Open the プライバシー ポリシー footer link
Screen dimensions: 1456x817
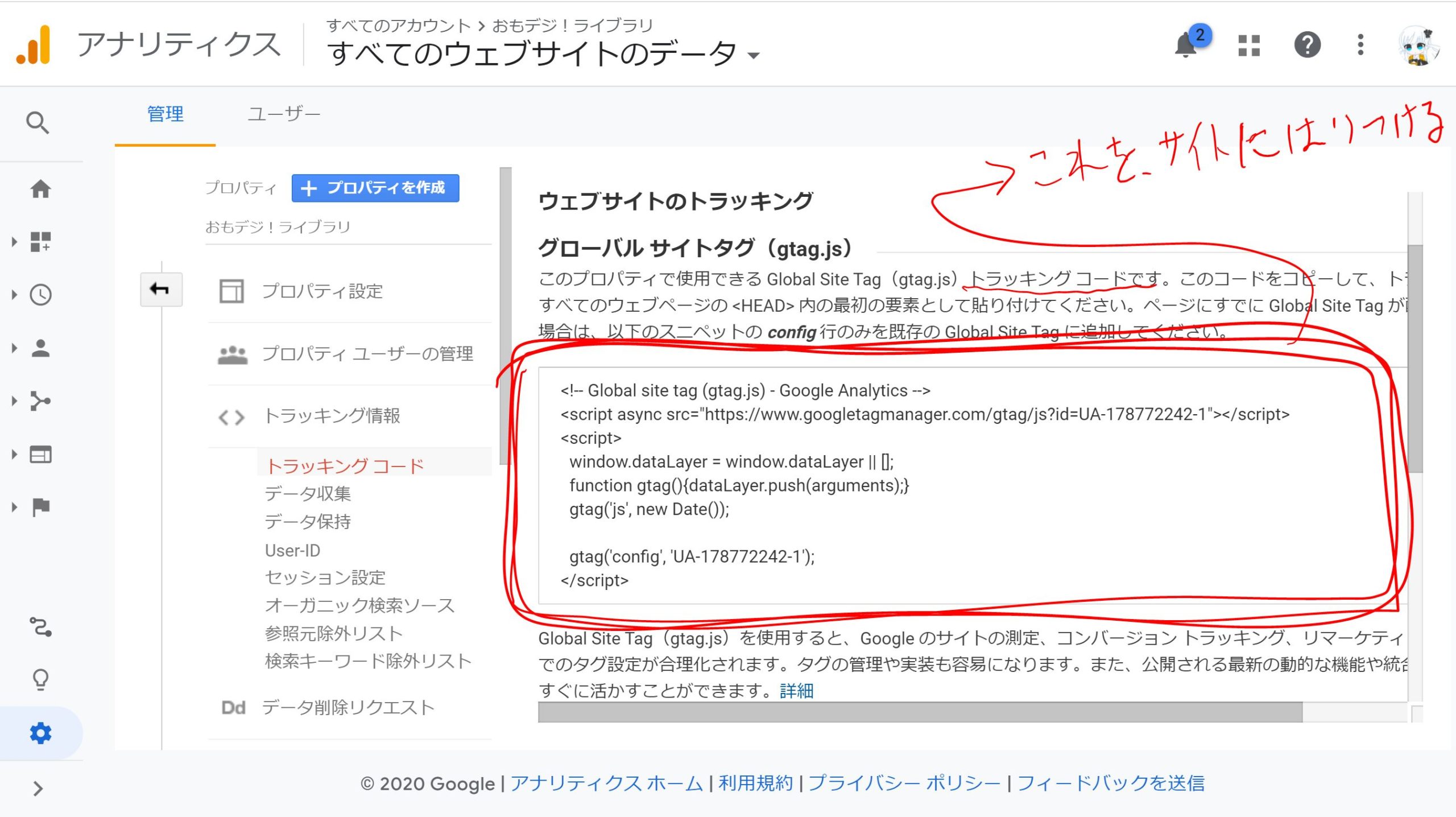[x=904, y=783]
